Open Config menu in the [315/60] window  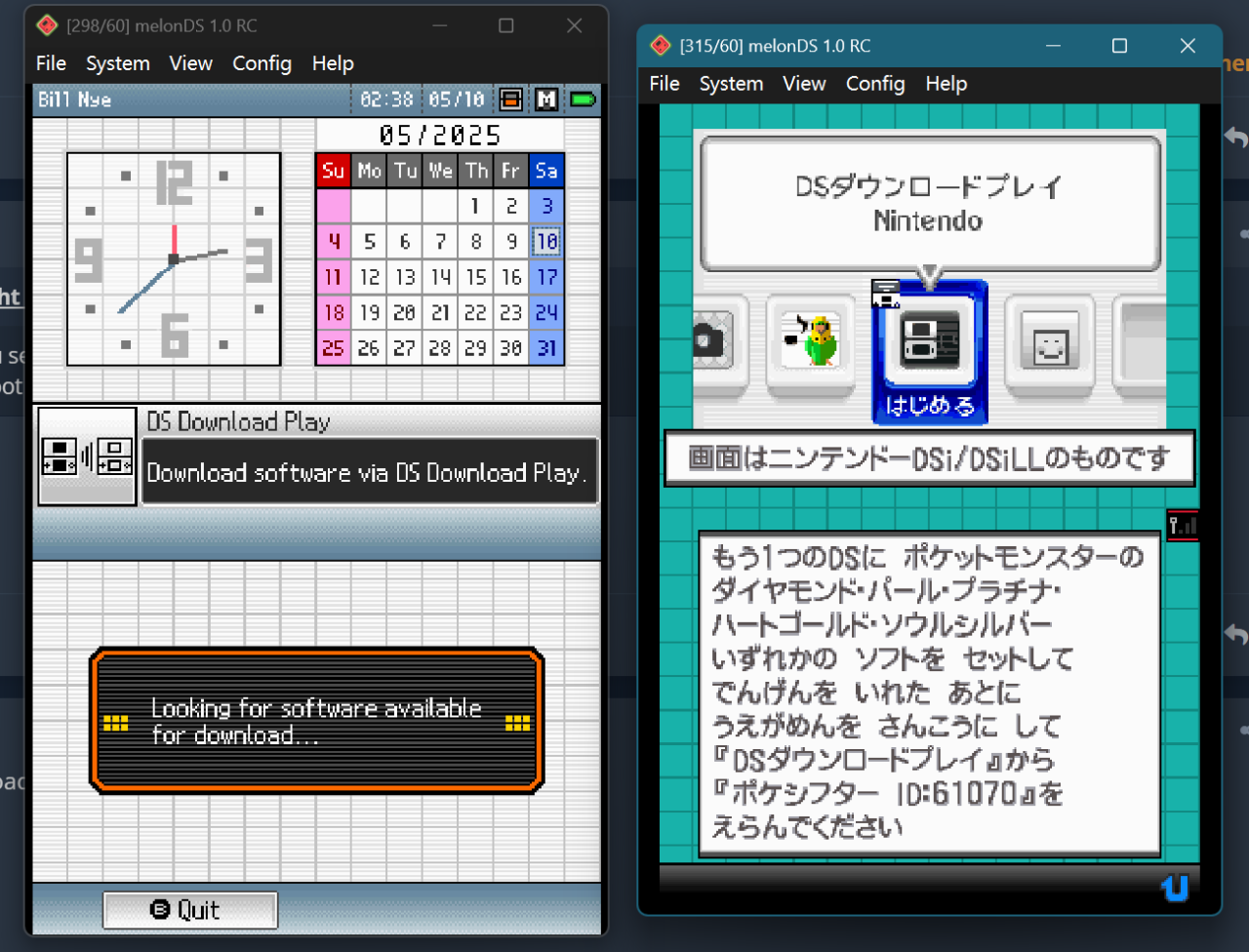pyautogui.click(x=875, y=84)
